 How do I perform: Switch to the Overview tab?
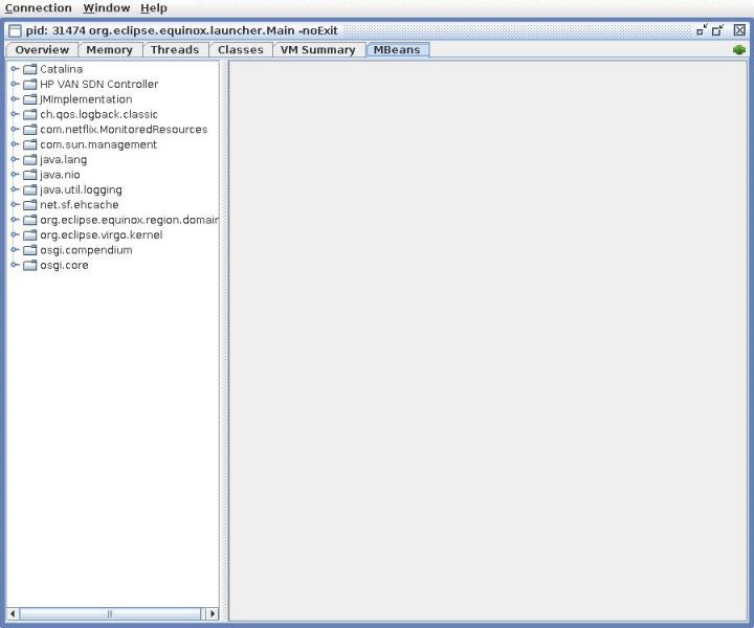[42, 50]
